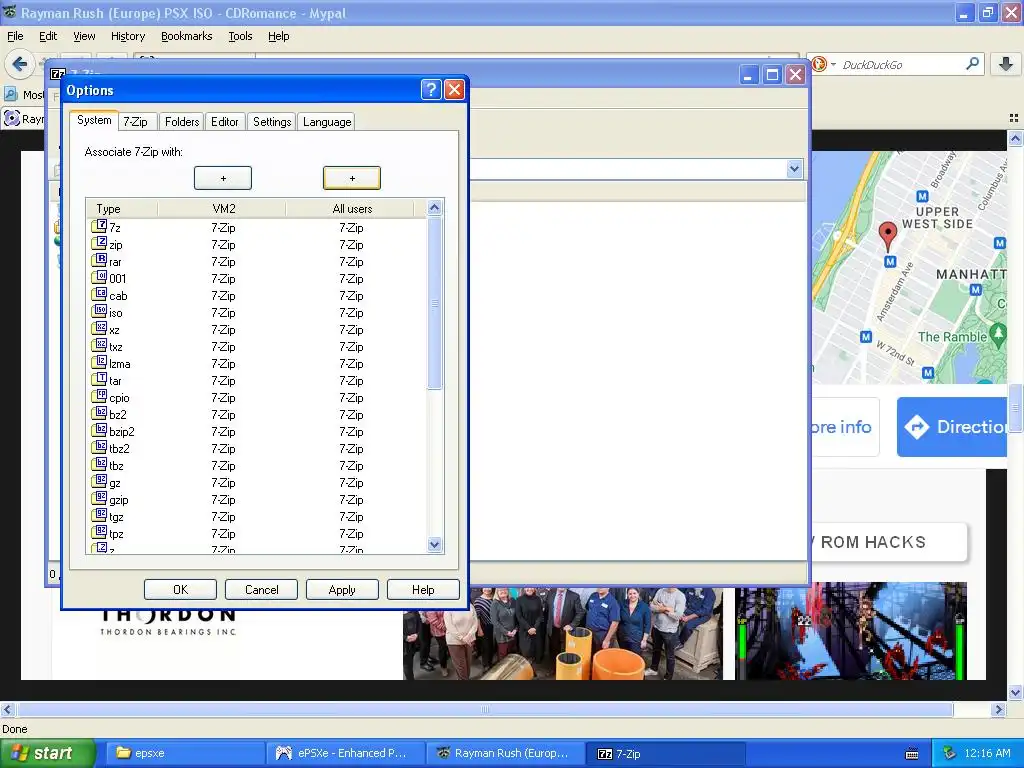This screenshot has height=768, width=1024.
Task: Switch to the Folders tab
Action: (182, 122)
